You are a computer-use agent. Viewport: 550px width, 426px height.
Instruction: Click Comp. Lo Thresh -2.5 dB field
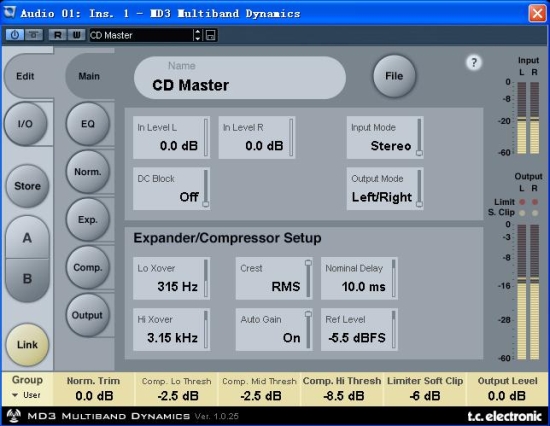[177, 389]
